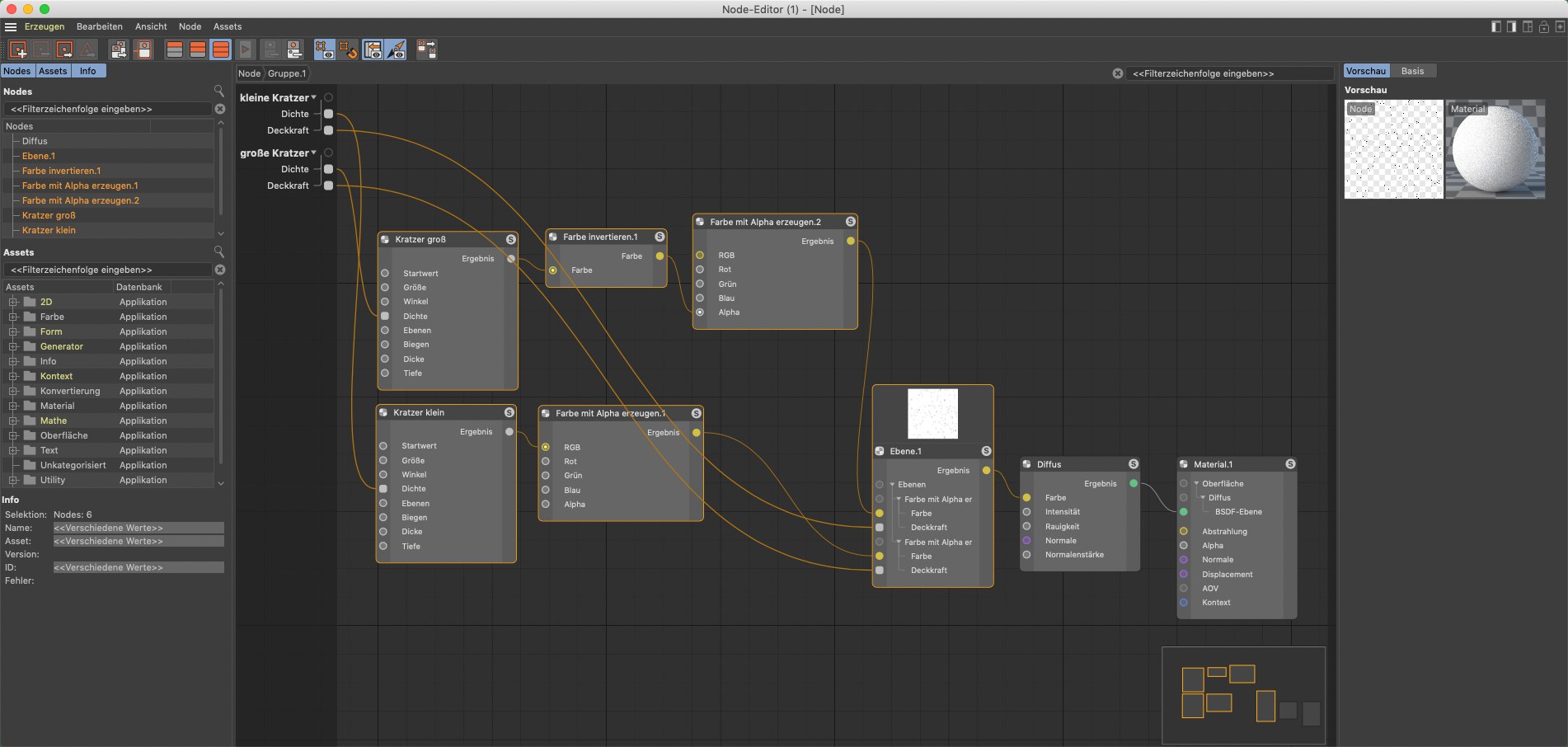The height and width of the screenshot is (747, 1568).
Task: Click the Material preview sphere thumbnail
Action: click(1495, 149)
